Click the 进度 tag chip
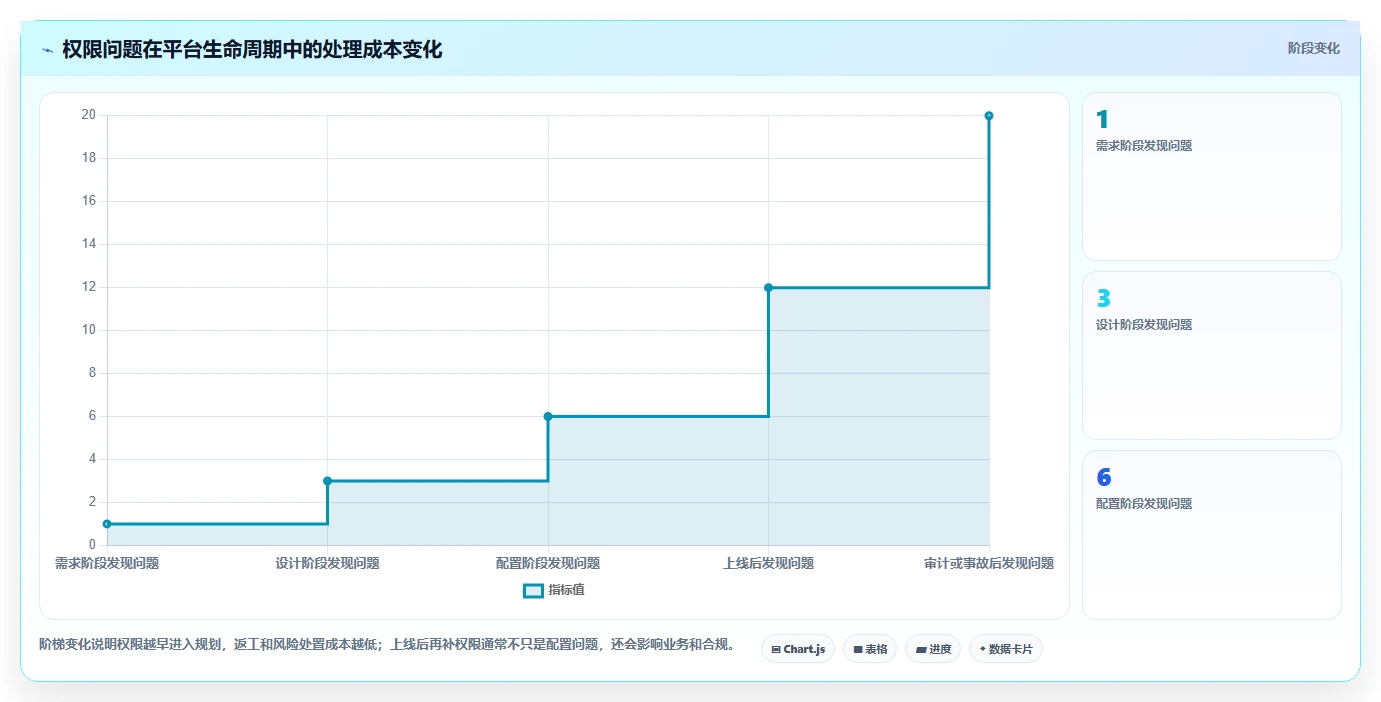This screenshot has height=702, width=1381. pos(933,649)
